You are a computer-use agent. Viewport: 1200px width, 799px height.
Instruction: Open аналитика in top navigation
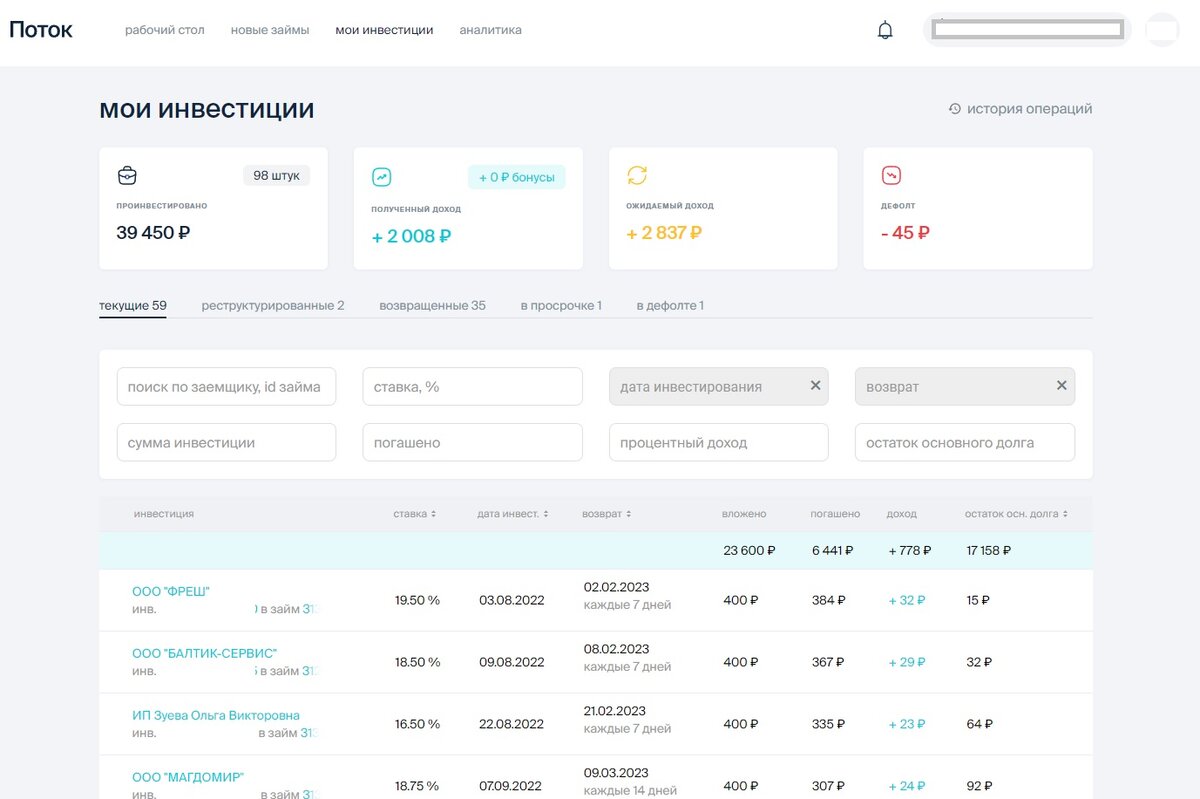tap(490, 30)
